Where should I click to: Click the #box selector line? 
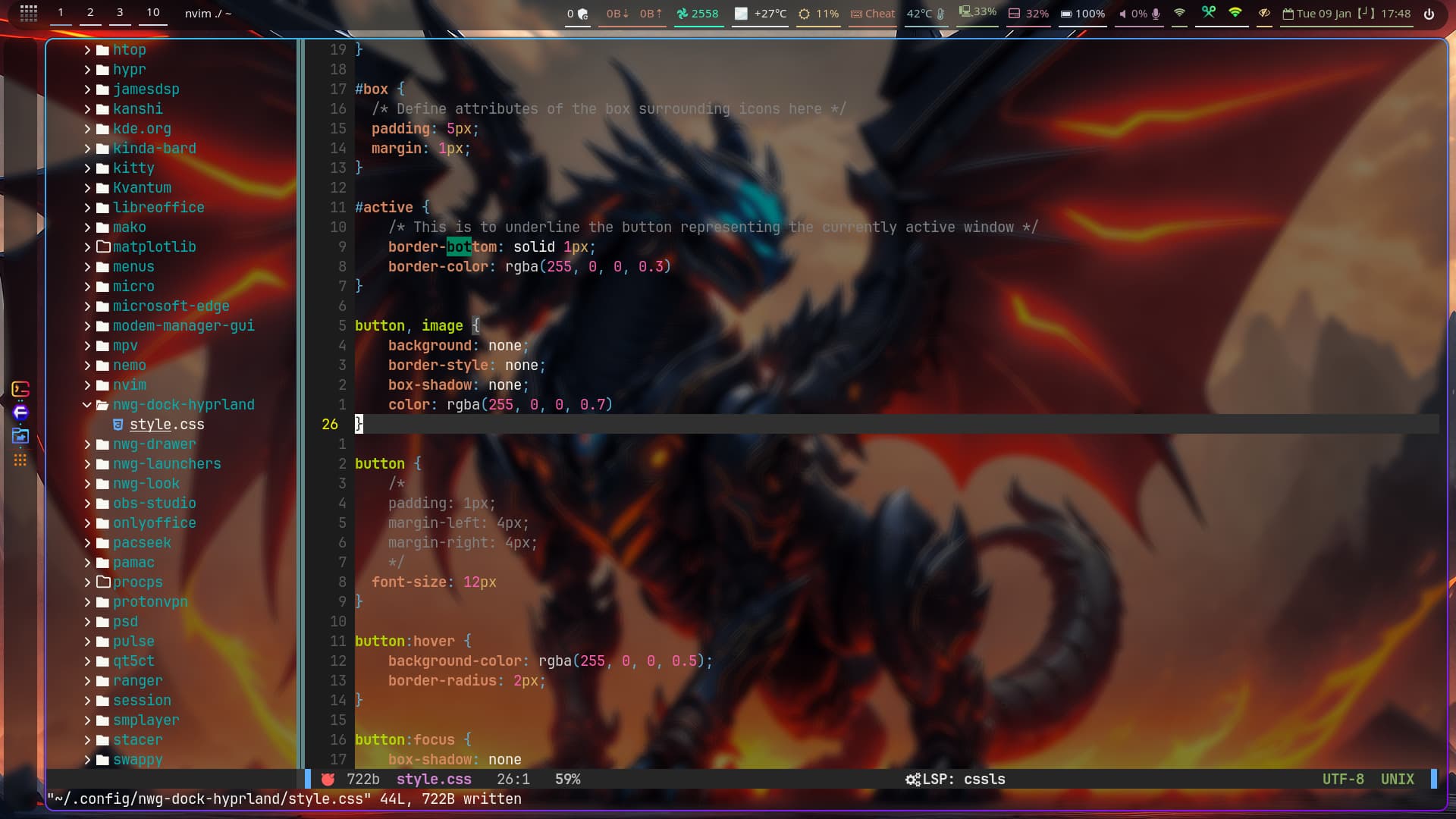click(x=379, y=89)
